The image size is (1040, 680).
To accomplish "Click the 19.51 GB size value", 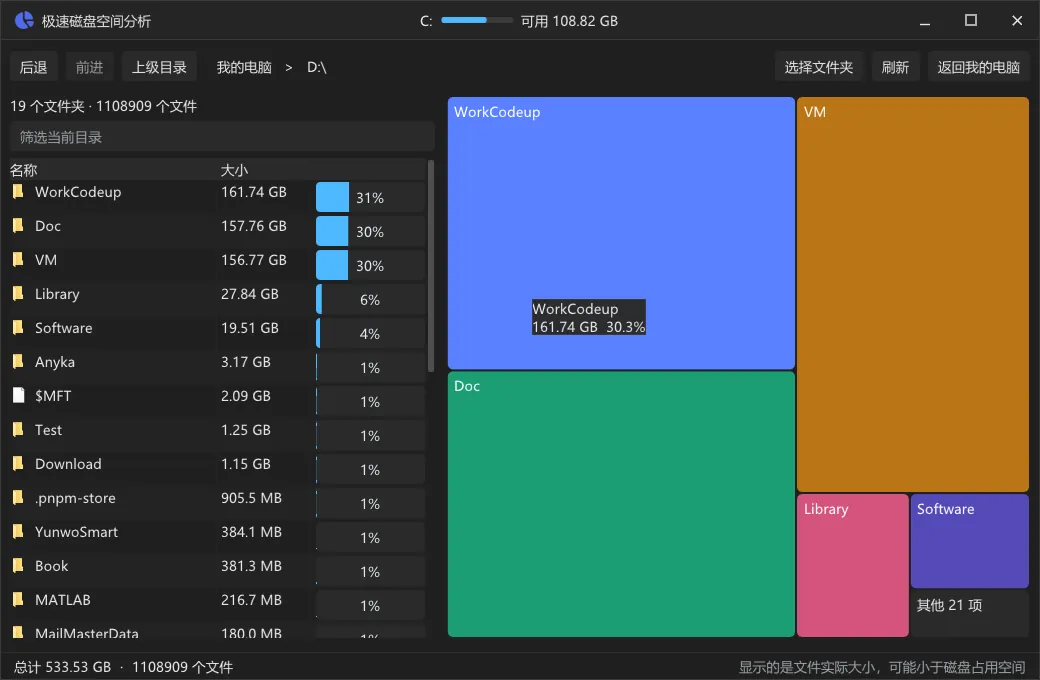I will pyautogui.click(x=249, y=328).
